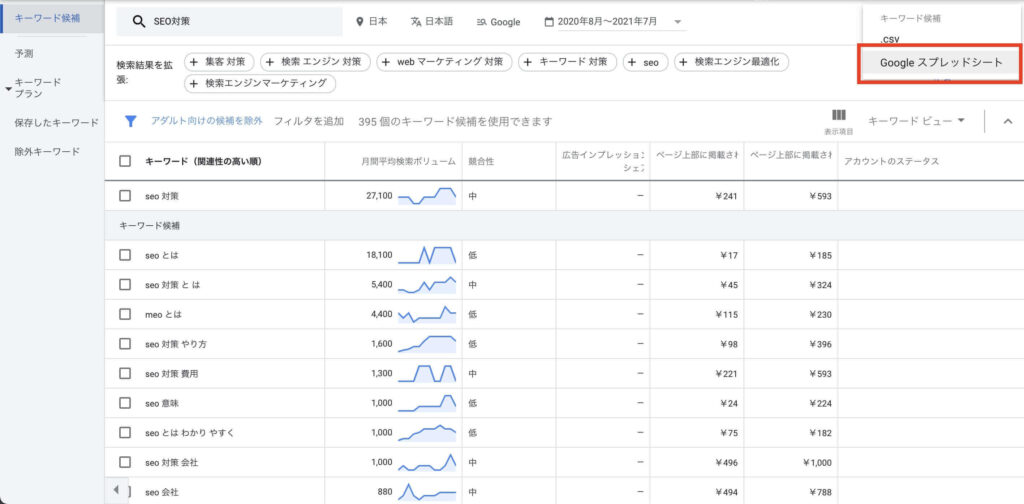Collapse the panel with the up chevron
This screenshot has height=504, width=1024.
click(1007, 121)
